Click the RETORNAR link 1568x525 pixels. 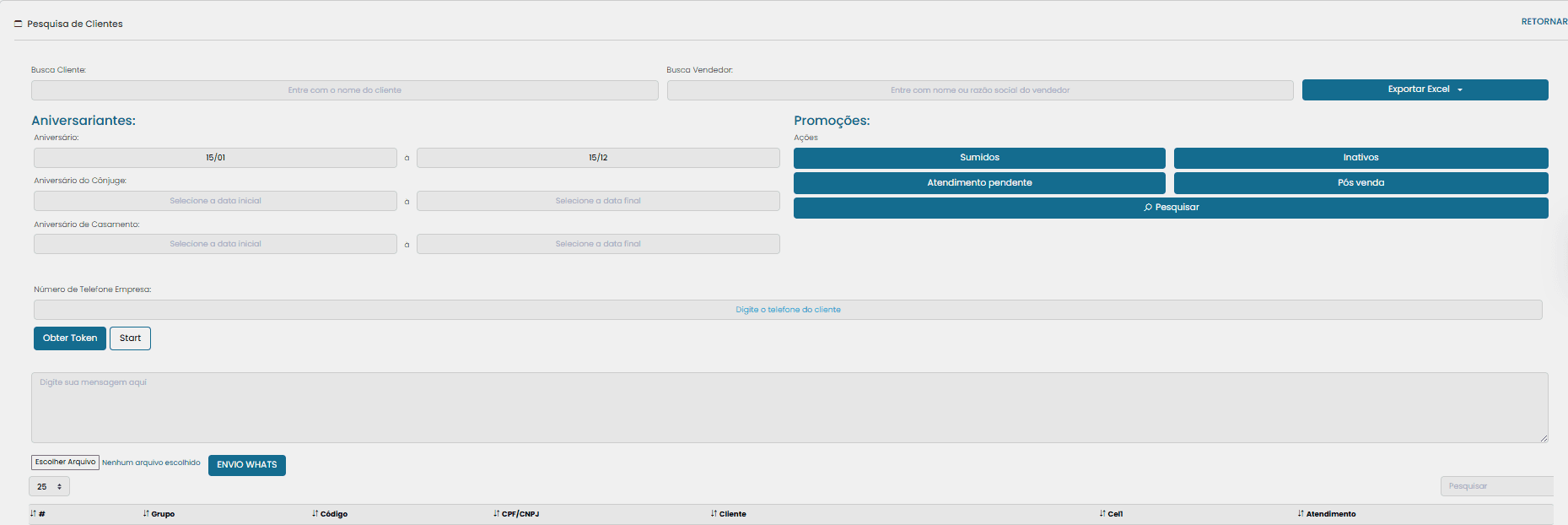[x=1544, y=22]
